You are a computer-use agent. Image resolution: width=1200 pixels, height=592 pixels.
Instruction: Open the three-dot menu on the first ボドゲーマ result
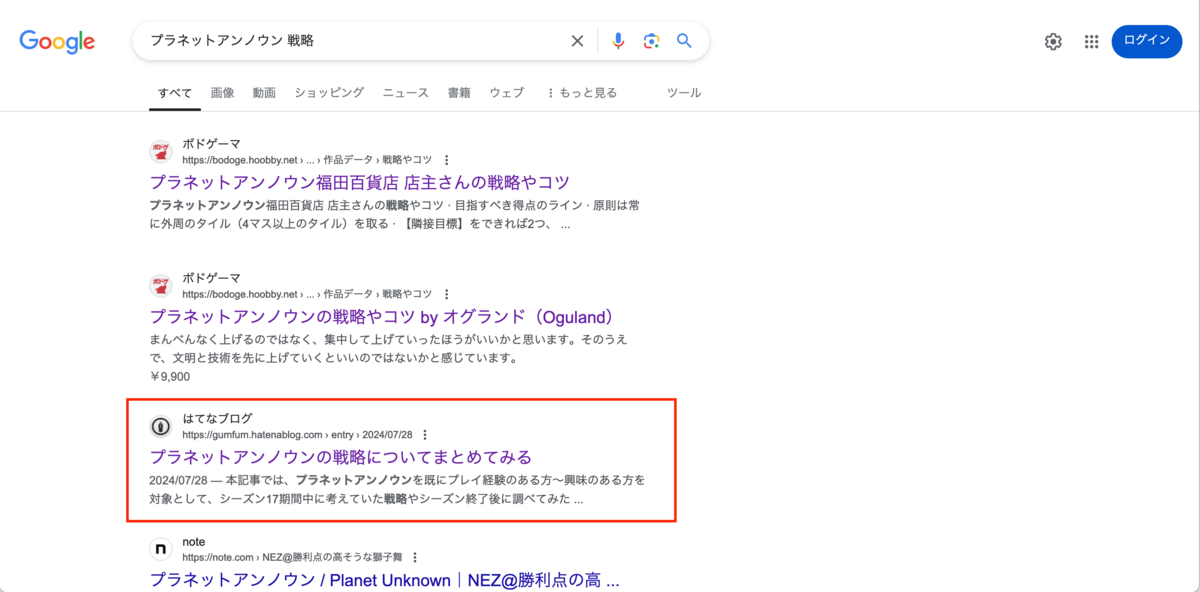pos(446,158)
